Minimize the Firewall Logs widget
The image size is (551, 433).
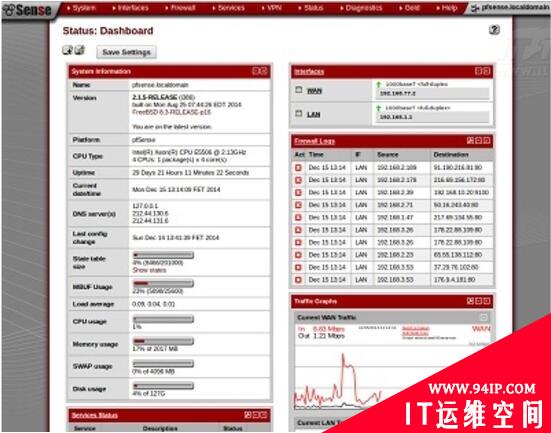[x=478, y=141]
